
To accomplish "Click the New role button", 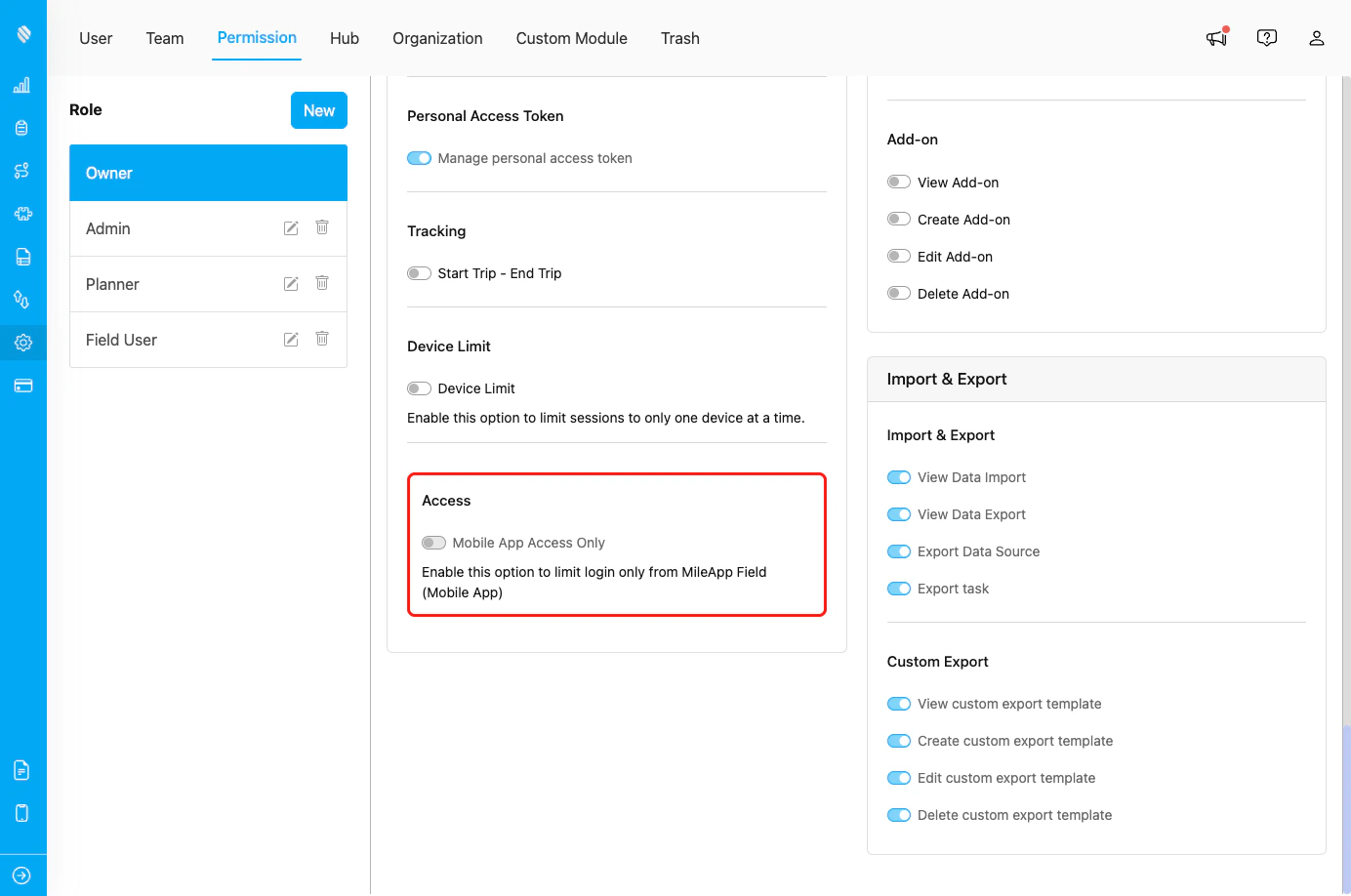I will coord(318,110).
